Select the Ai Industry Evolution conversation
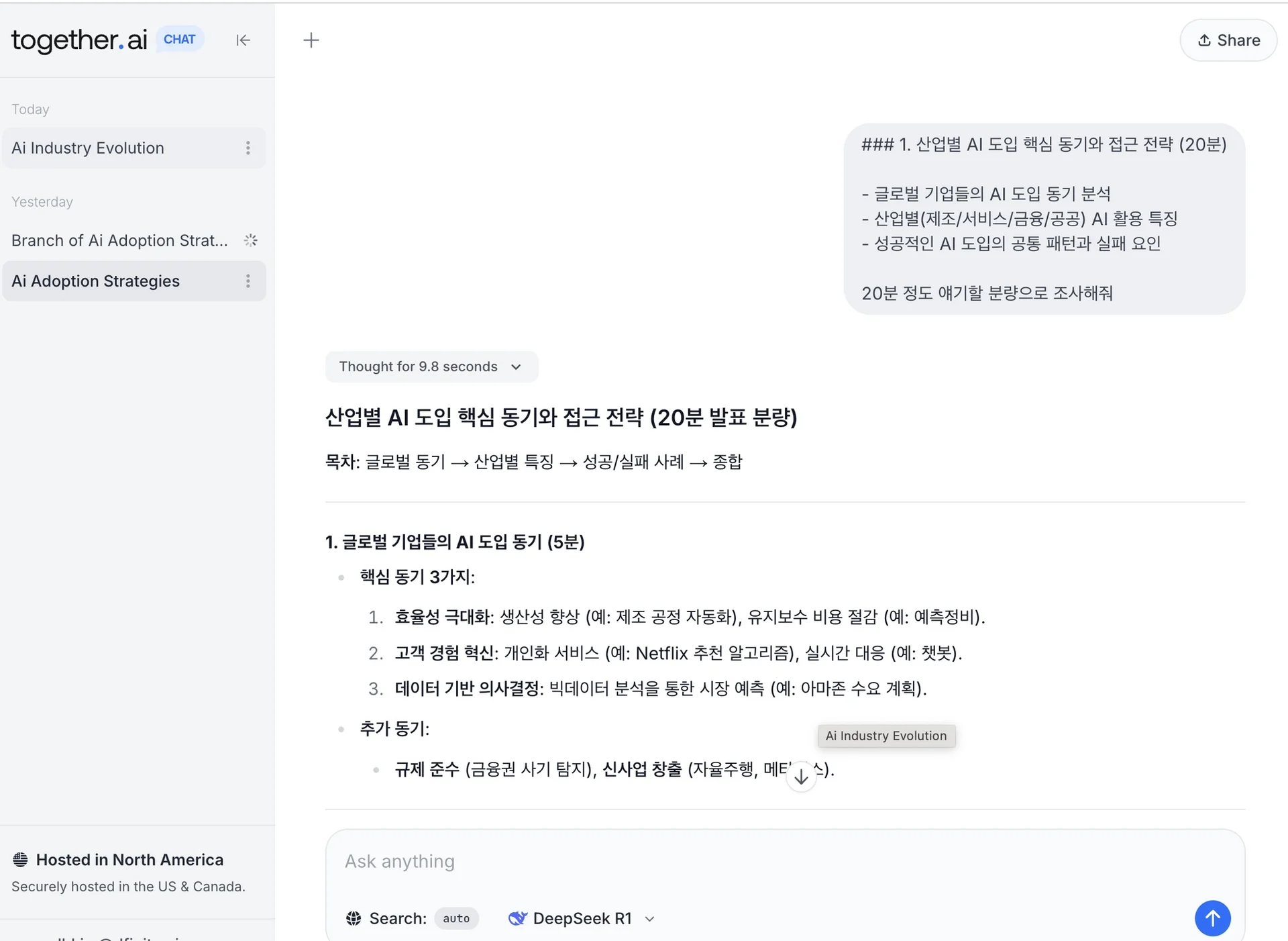This screenshot has width=1288, height=941. pos(87,148)
